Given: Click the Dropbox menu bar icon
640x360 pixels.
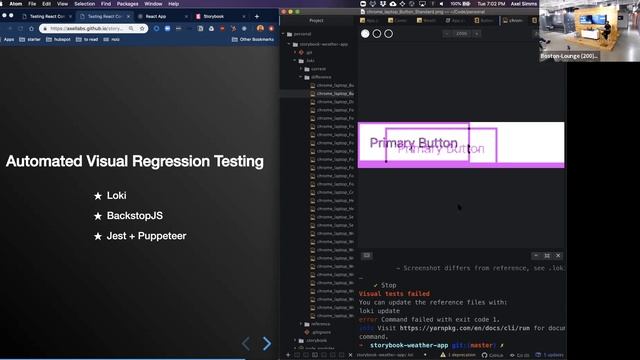Looking at the screenshot, I should [382, 4].
